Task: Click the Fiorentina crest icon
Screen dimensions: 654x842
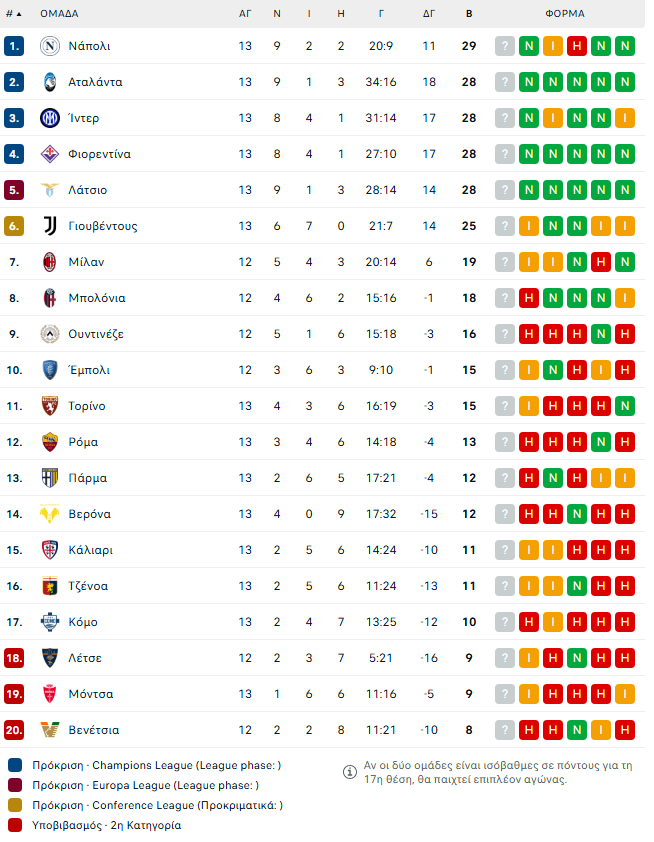Action: coord(50,154)
